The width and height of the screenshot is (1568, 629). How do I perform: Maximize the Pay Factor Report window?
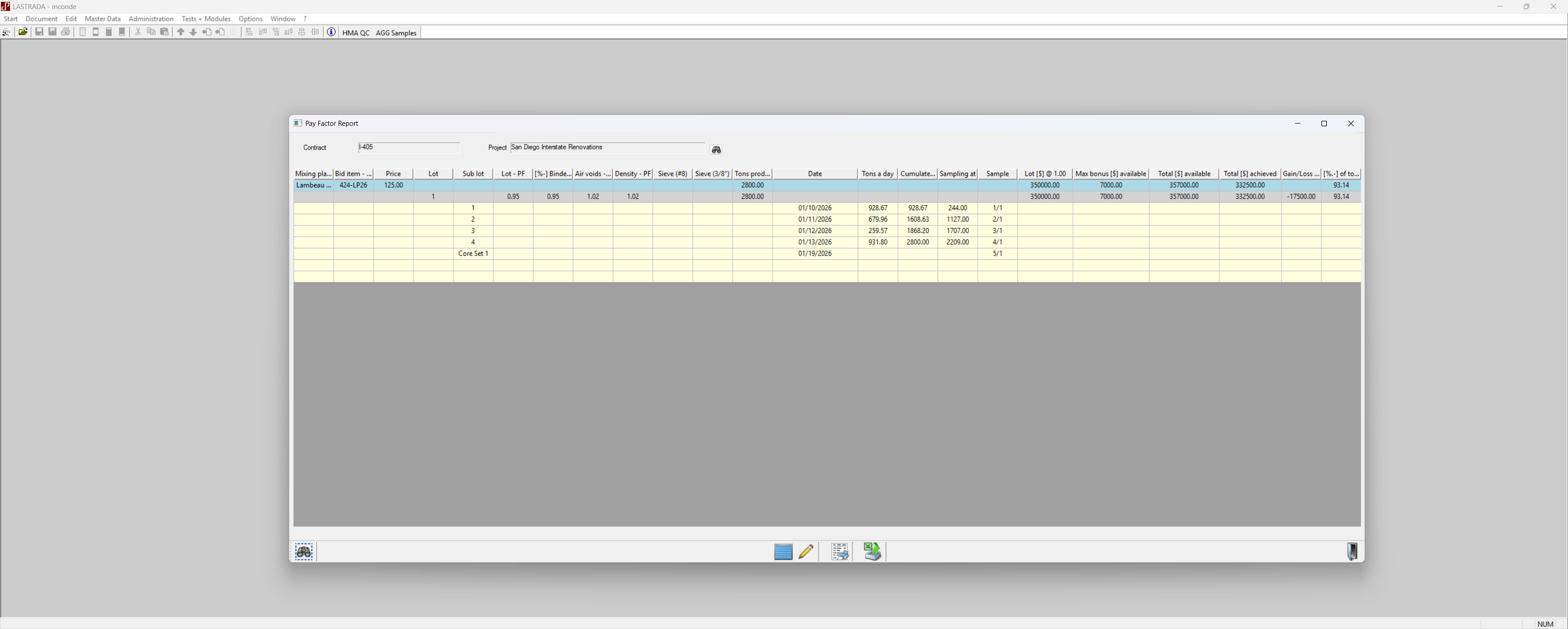[x=1323, y=124]
